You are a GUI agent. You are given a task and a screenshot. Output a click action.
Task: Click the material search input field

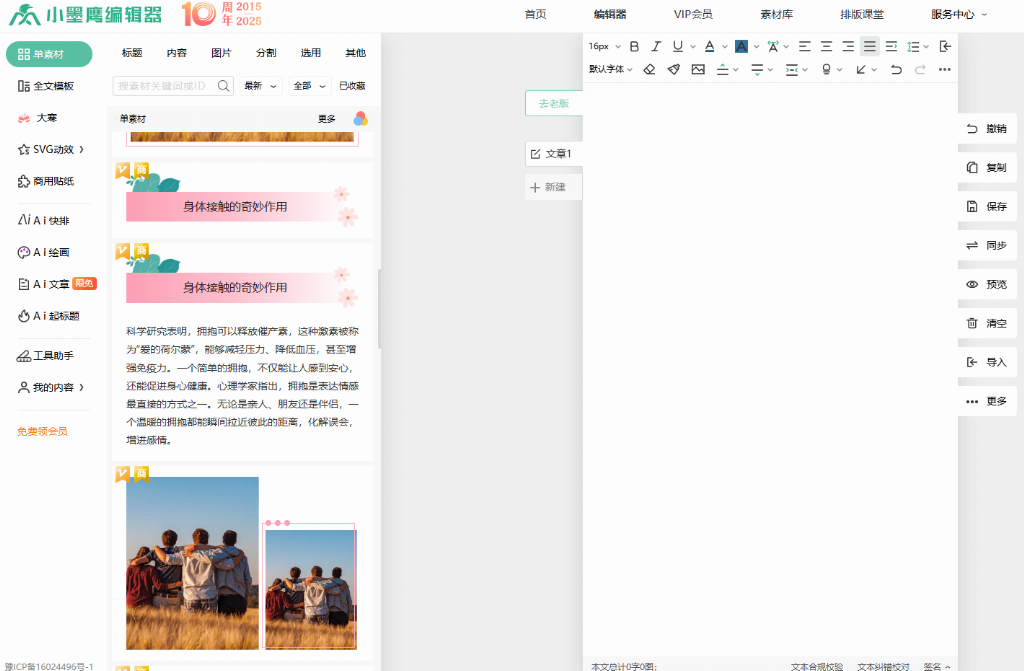point(166,86)
